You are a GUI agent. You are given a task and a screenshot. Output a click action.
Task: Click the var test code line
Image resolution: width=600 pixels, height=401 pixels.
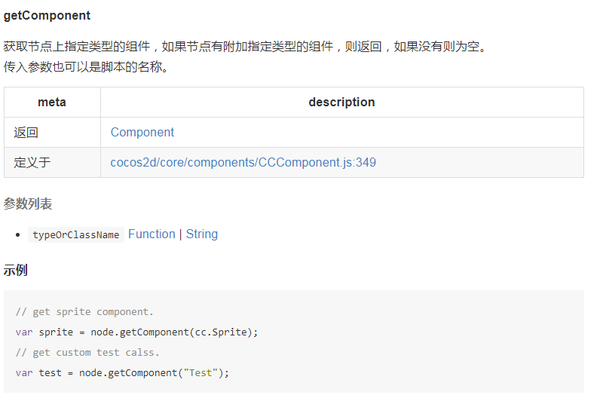[122, 372]
